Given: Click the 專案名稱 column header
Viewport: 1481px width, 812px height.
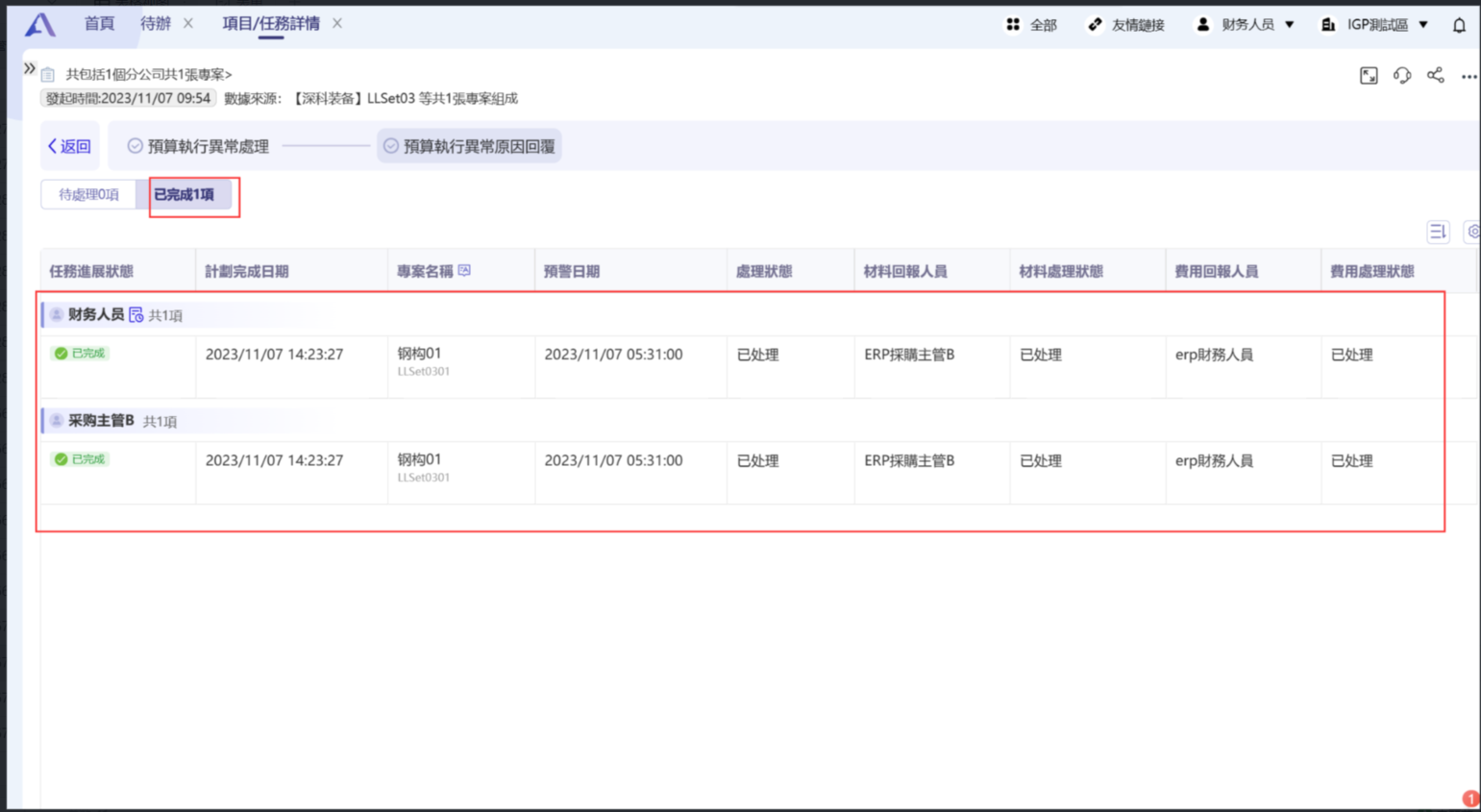Looking at the screenshot, I should (x=425, y=271).
